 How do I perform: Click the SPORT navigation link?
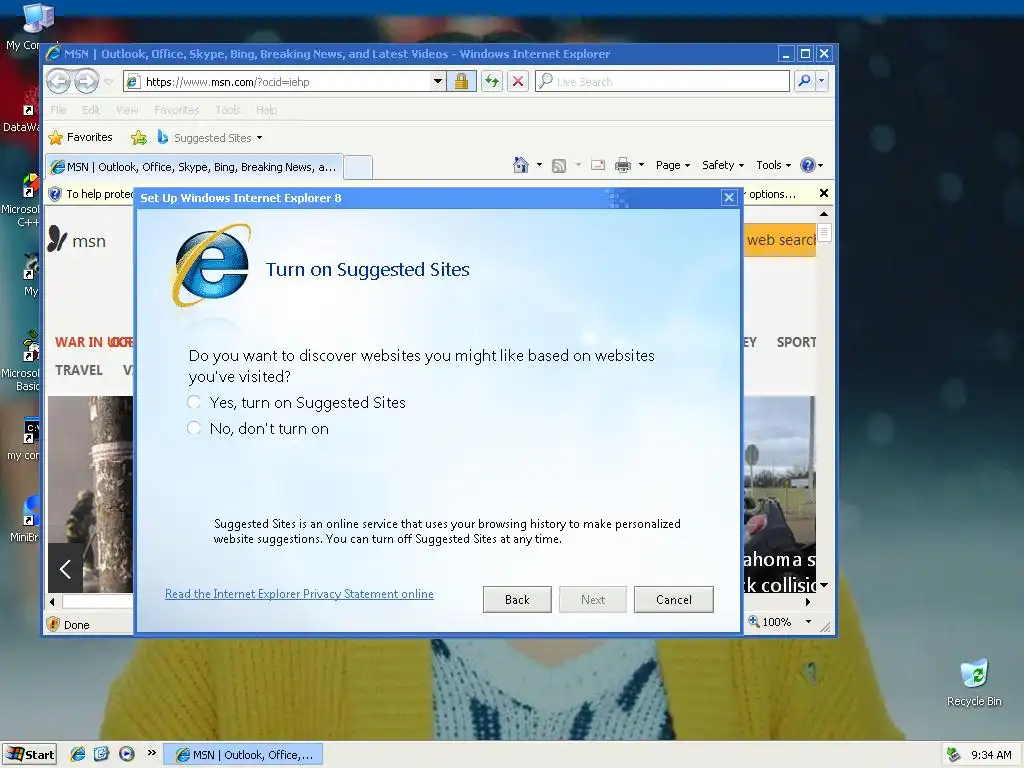click(796, 342)
